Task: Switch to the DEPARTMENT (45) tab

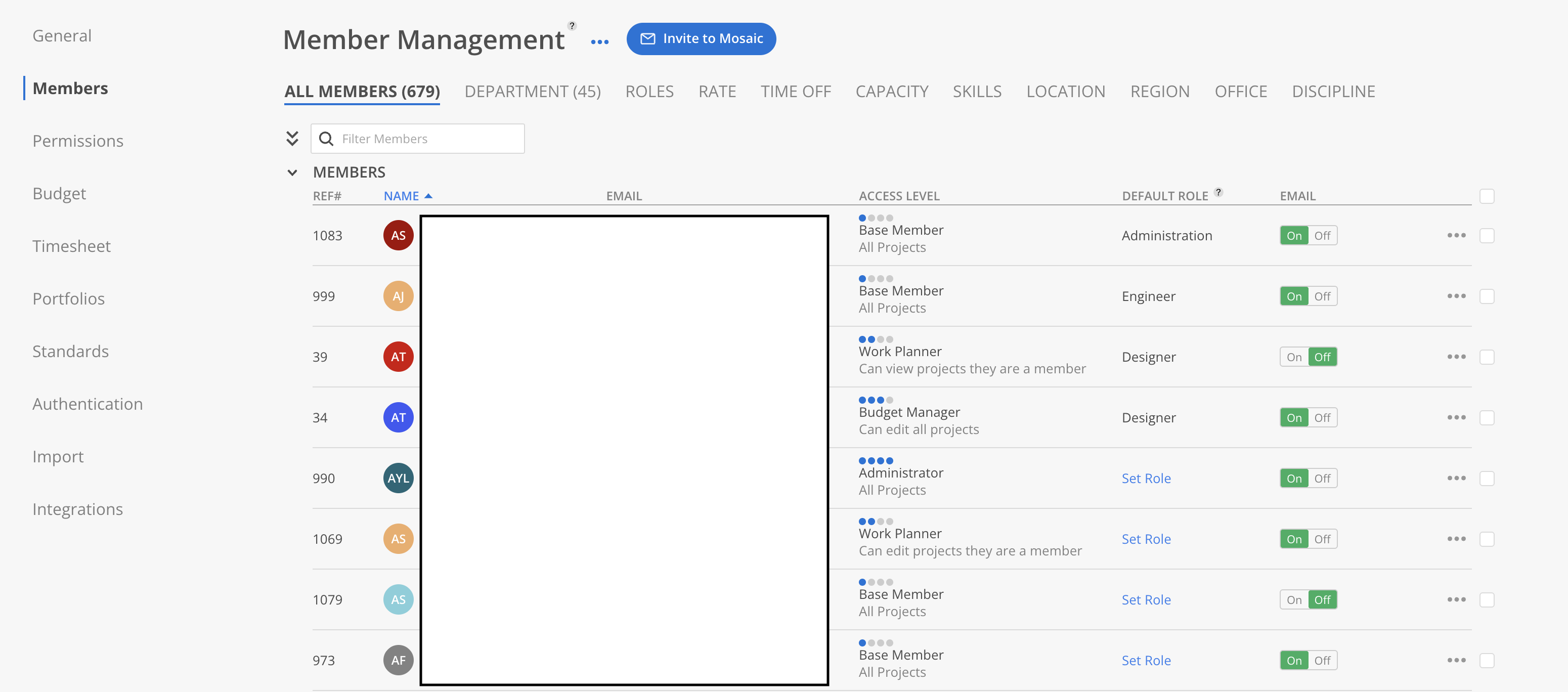Action: click(532, 91)
